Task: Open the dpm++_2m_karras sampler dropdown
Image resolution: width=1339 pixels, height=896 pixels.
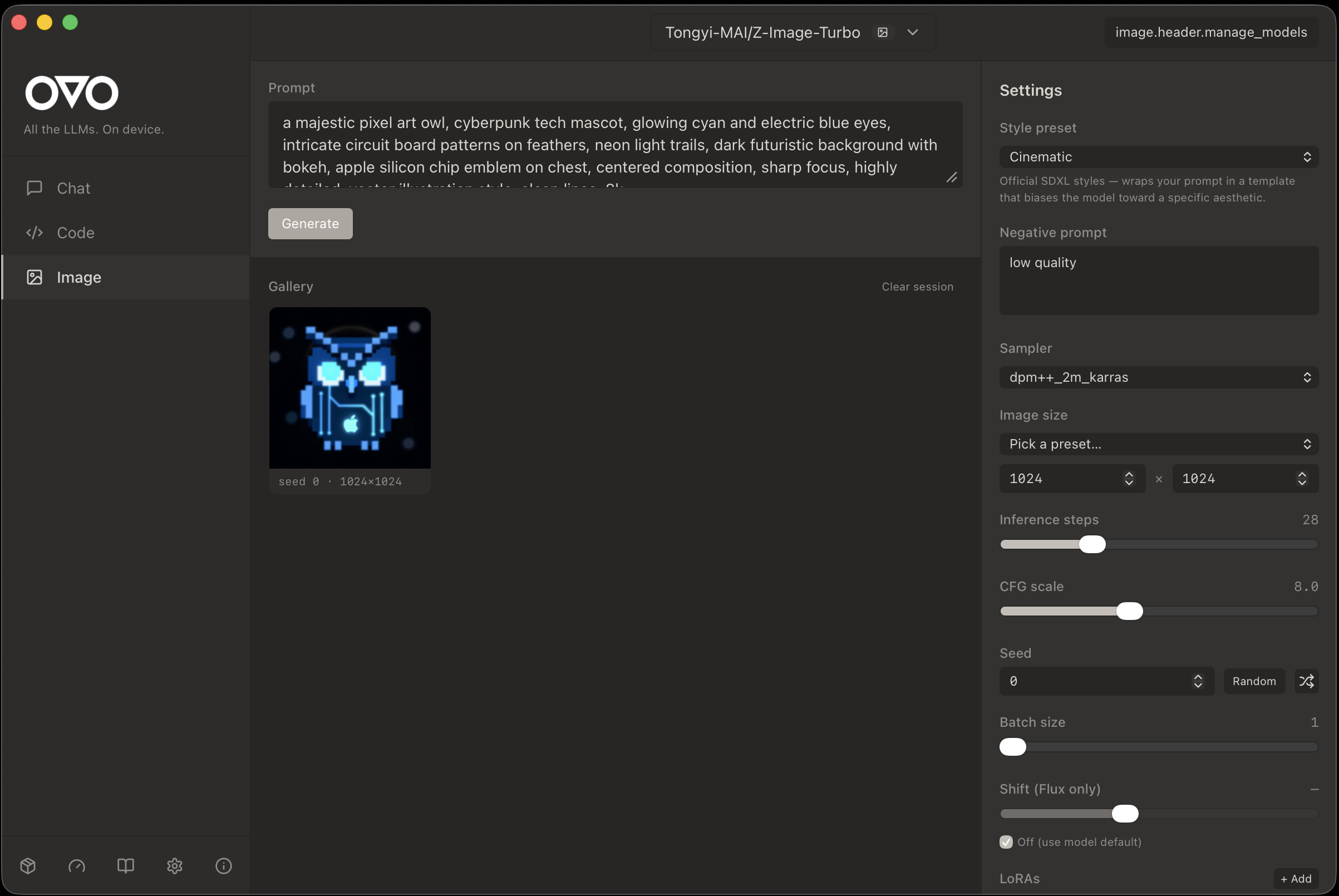Action: click(x=1158, y=377)
